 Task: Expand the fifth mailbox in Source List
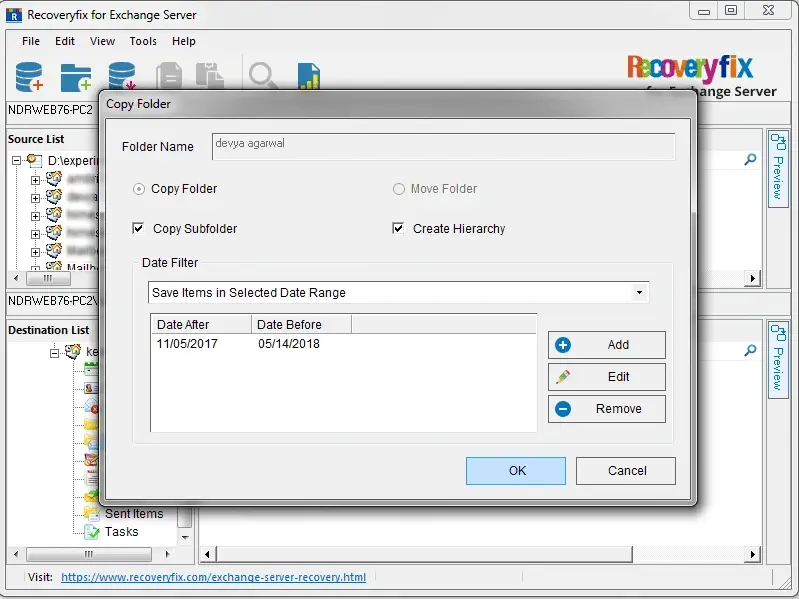(35, 252)
